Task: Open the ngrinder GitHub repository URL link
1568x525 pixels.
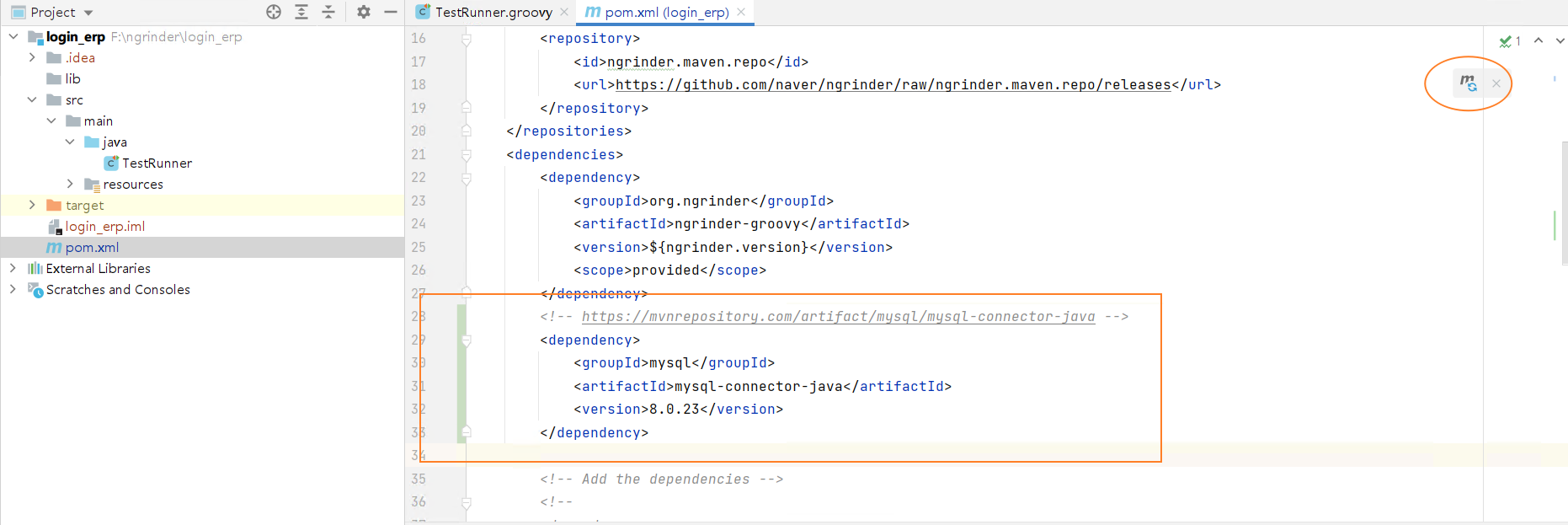Action: pyautogui.click(x=893, y=84)
